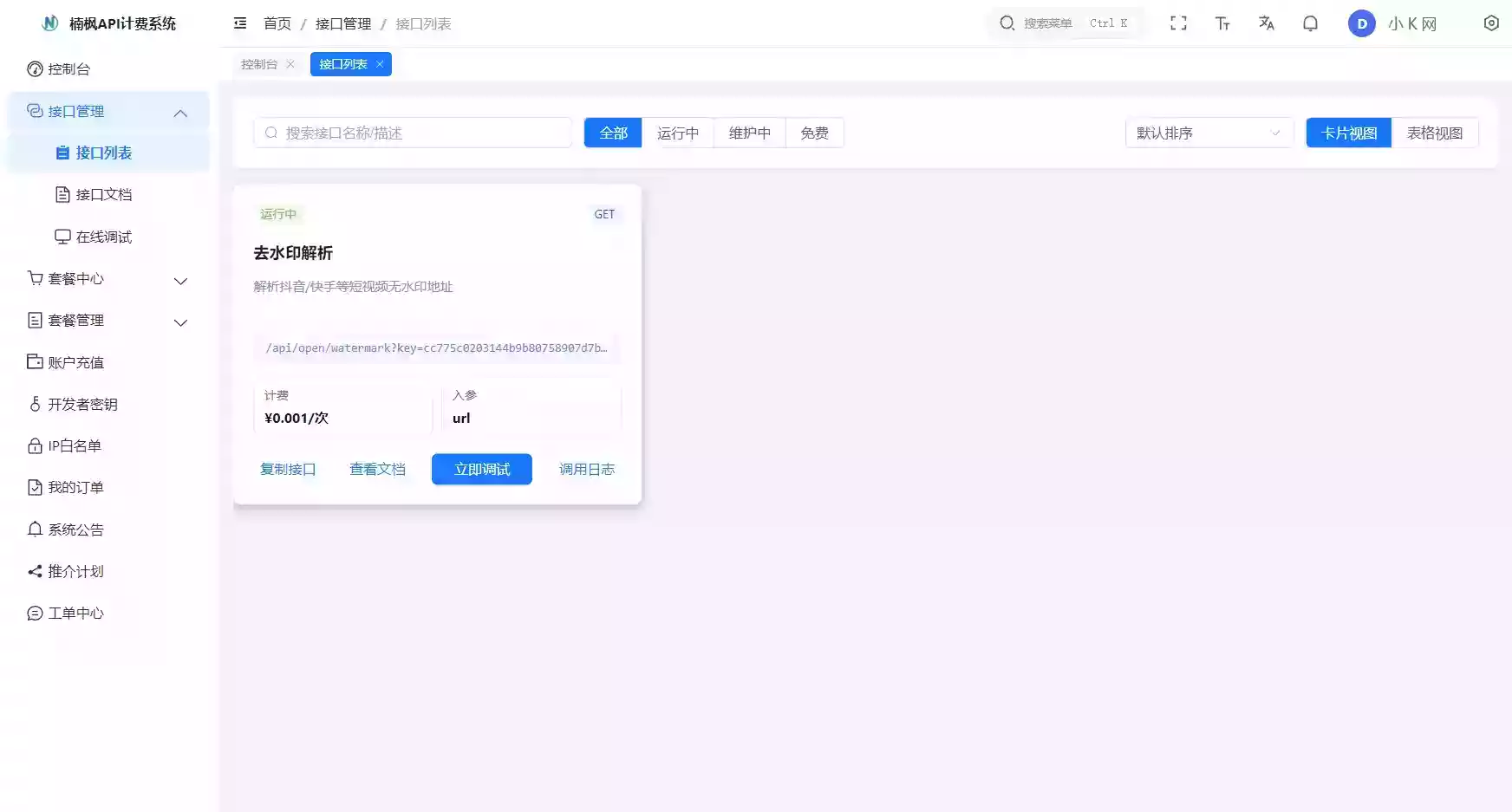Open the 默认排序 sort dropdown
The height and width of the screenshot is (812, 1512).
(1208, 133)
